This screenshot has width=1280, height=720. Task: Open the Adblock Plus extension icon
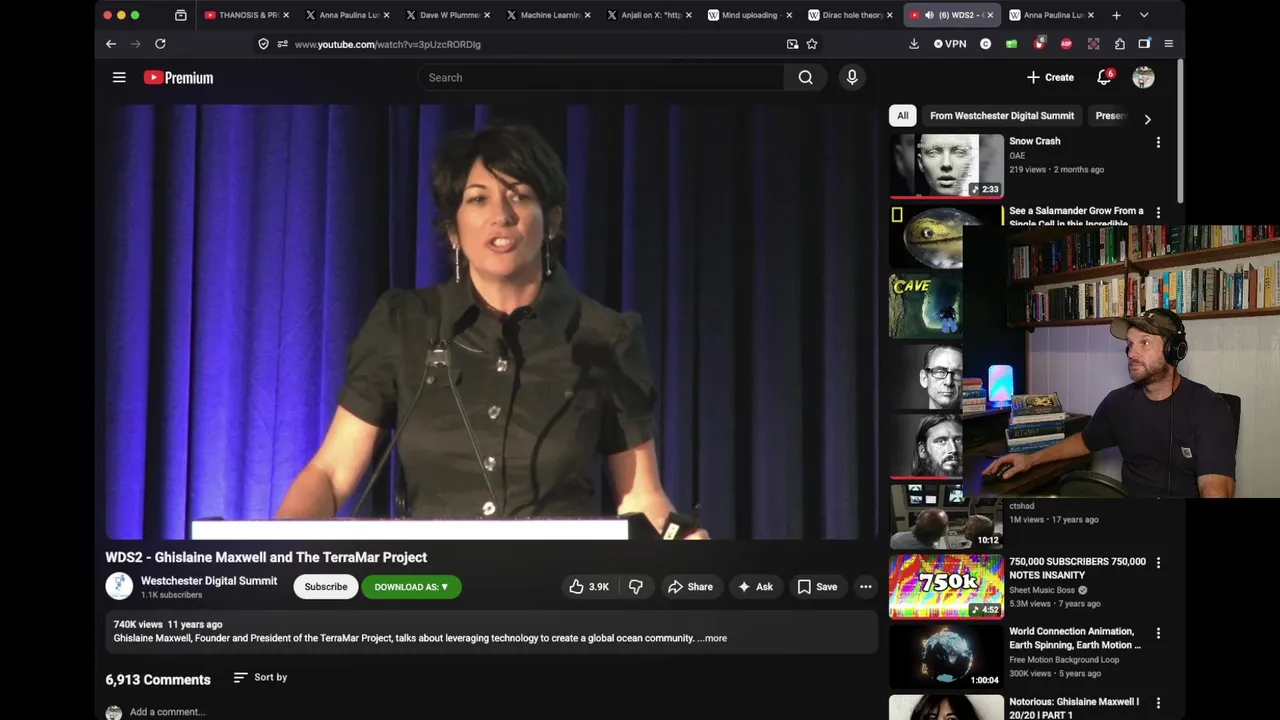(x=1066, y=44)
